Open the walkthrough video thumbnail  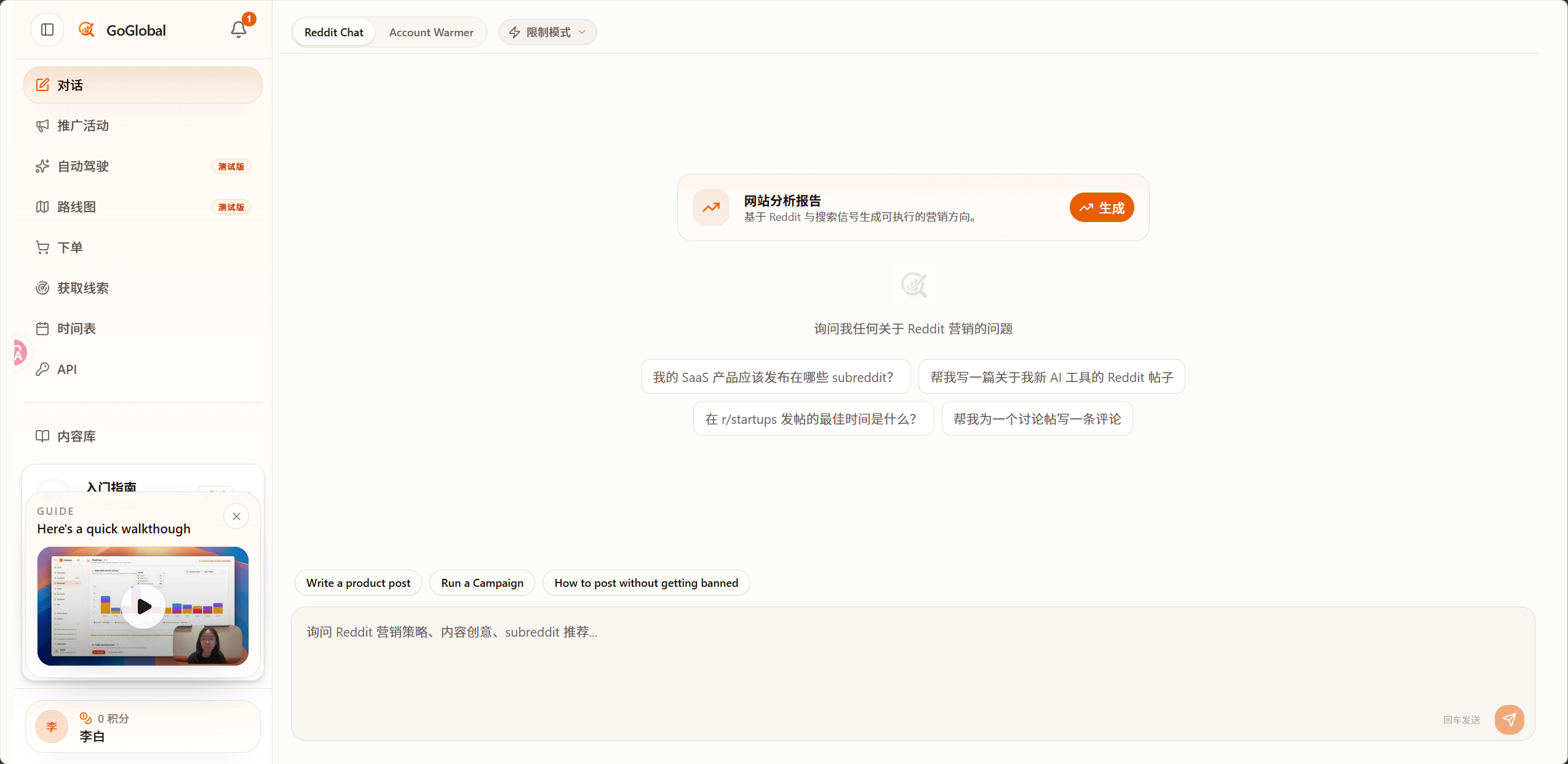[x=143, y=606]
